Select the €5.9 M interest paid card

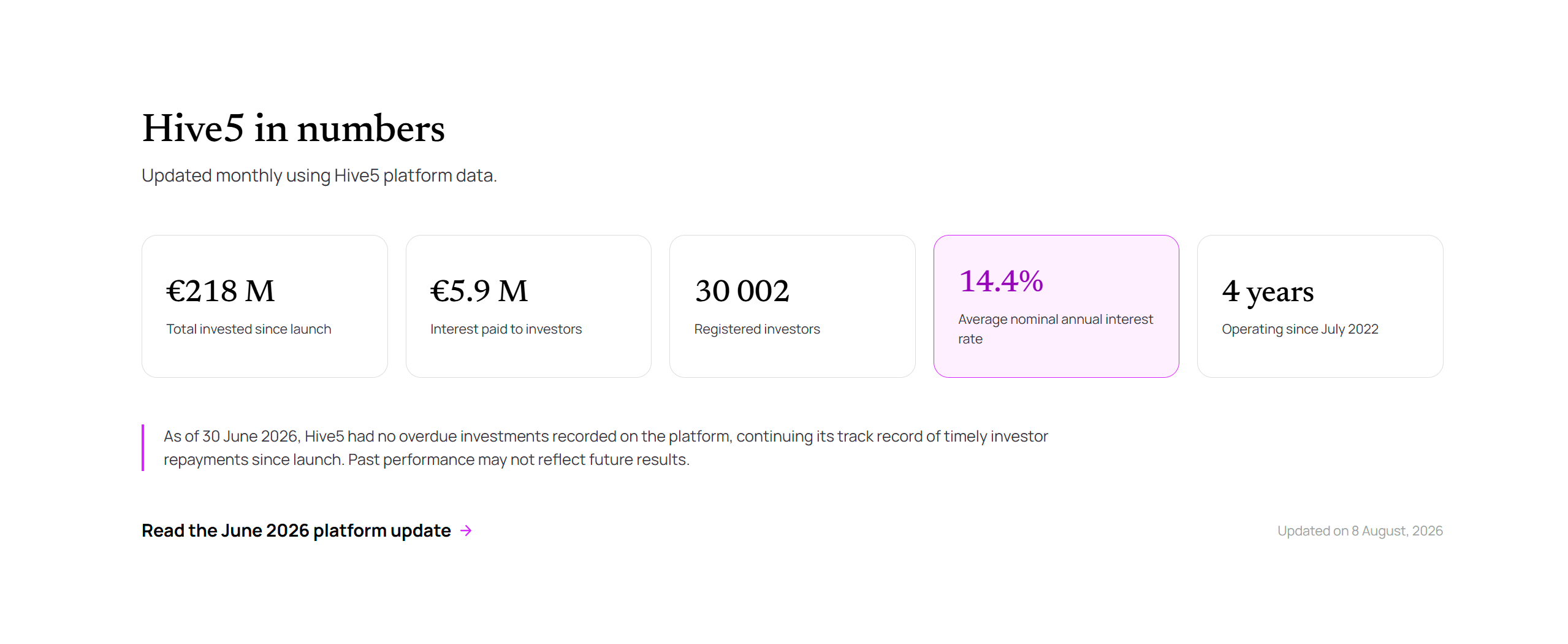[528, 306]
